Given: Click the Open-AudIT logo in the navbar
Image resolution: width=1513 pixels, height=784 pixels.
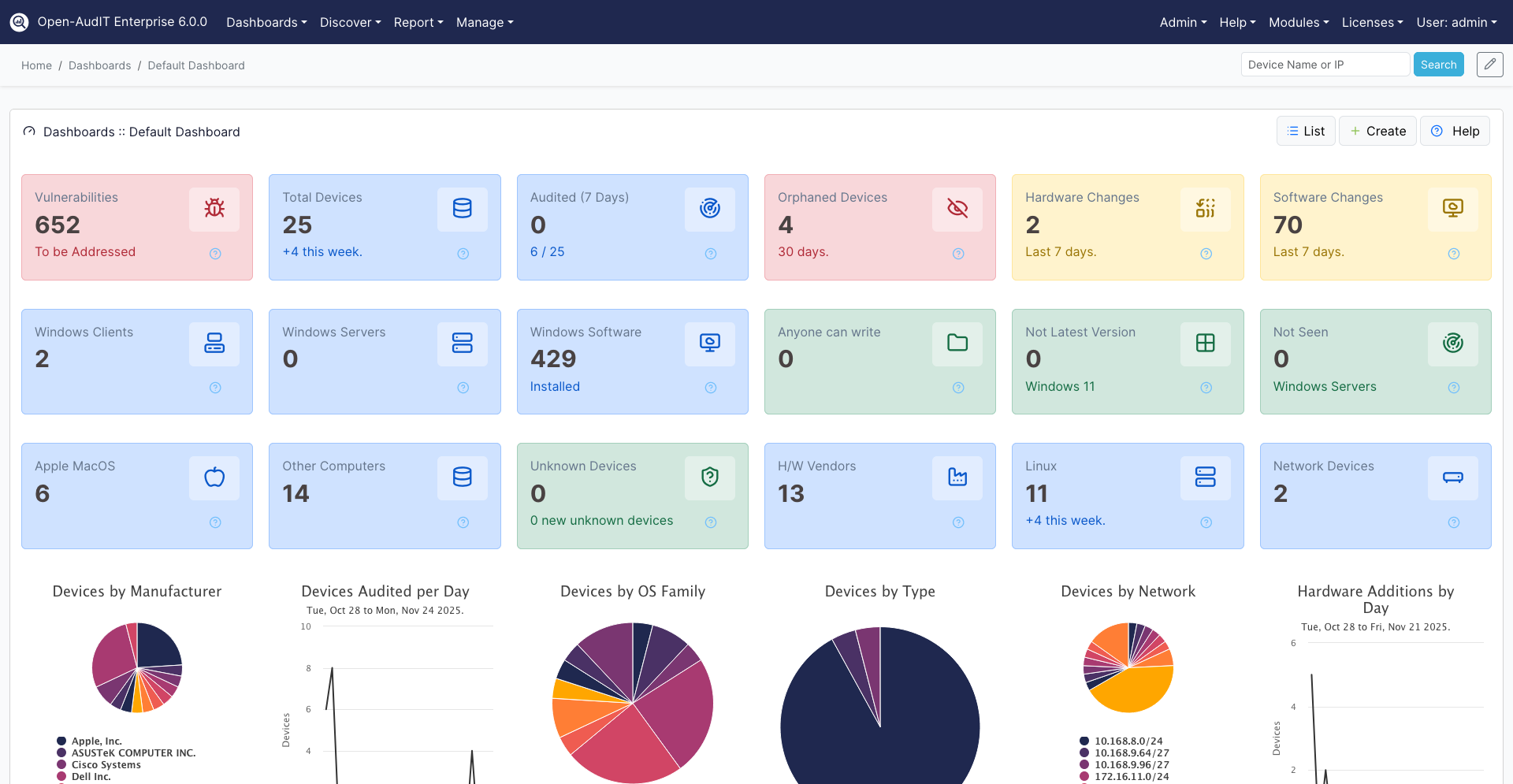Looking at the screenshot, I should point(19,22).
